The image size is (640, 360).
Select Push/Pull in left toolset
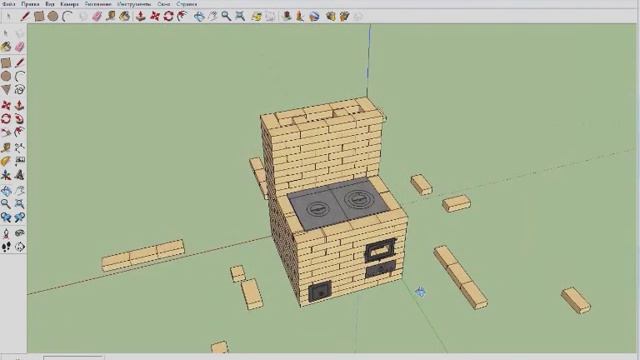tap(20, 105)
